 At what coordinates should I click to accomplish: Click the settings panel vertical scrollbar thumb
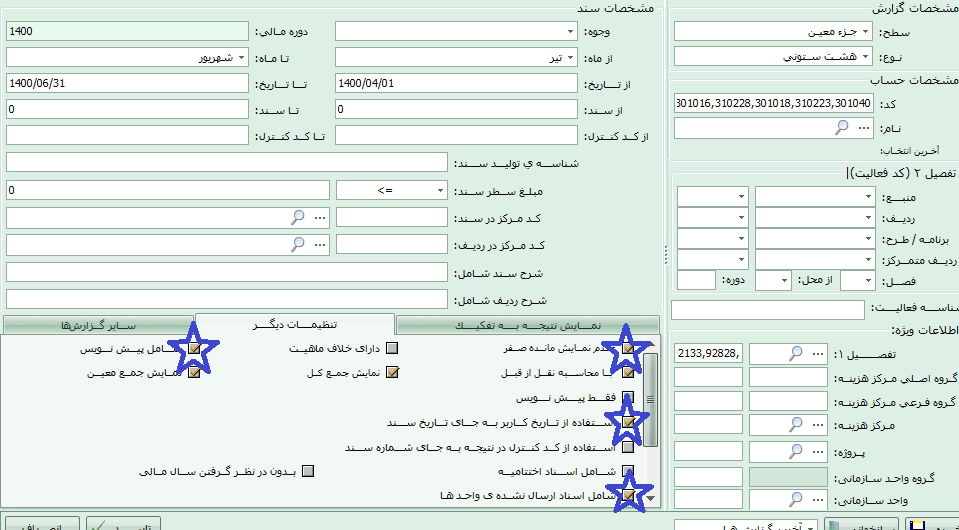point(651,400)
